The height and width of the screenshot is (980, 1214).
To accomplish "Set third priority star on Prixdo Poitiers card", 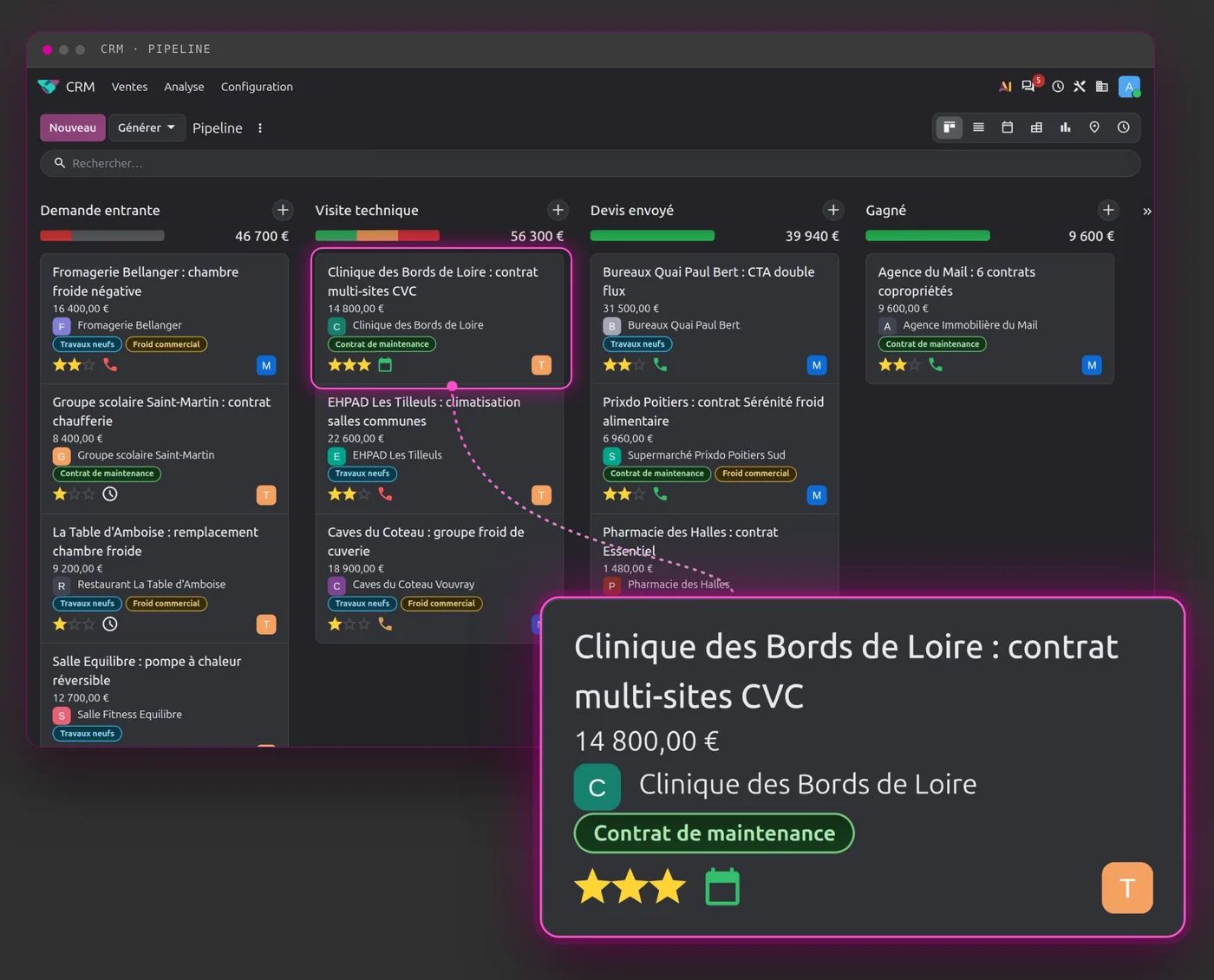I will pyautogui.click(x=639, y=494).
